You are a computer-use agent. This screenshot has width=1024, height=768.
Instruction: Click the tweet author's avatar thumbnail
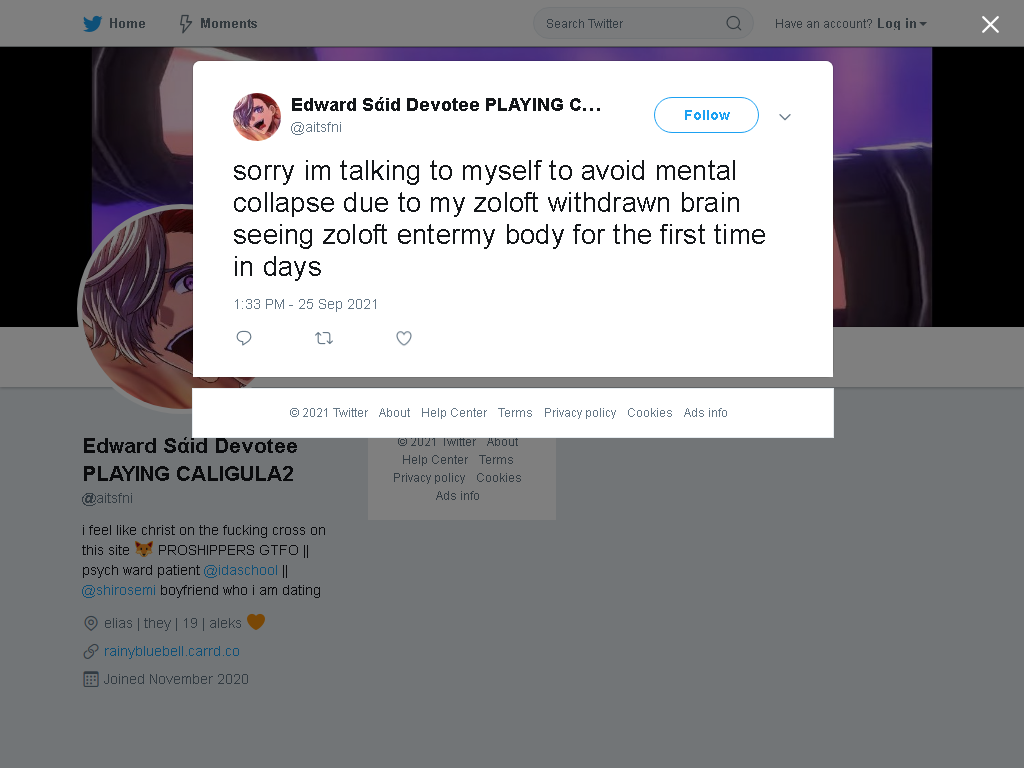(x=257, y=117)
